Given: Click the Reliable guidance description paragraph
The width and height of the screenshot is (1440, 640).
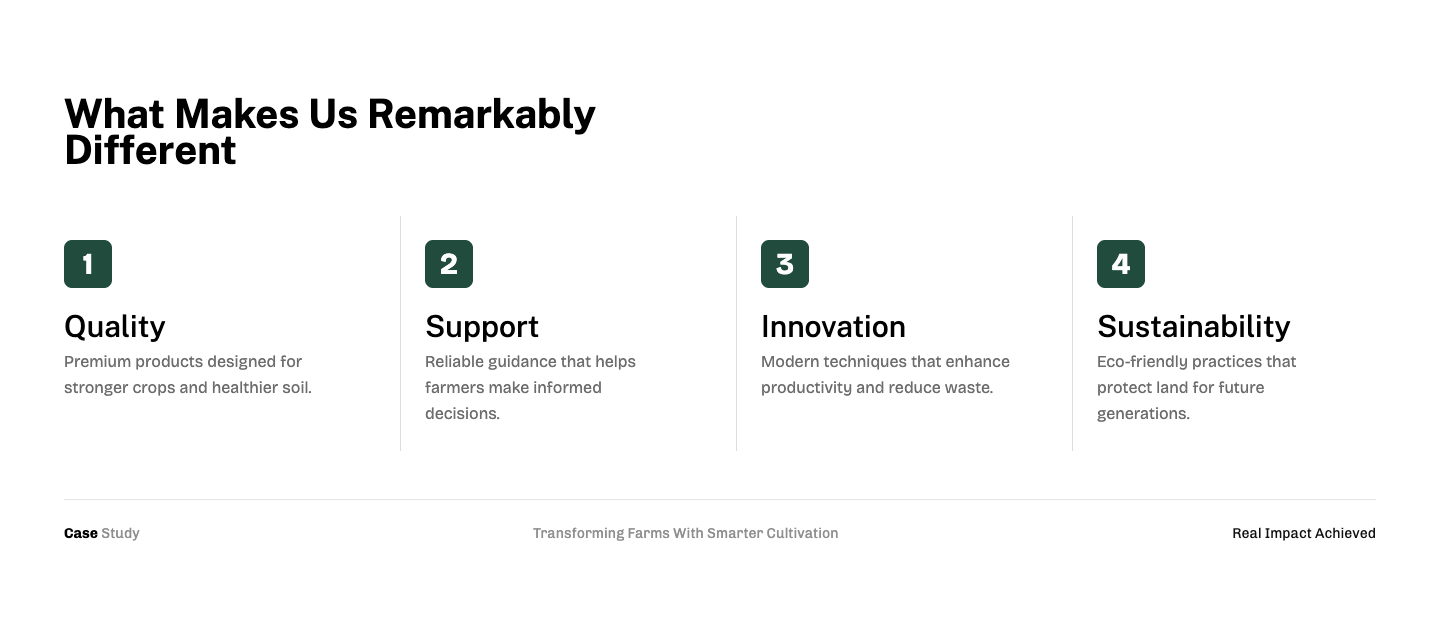Looking at the screenshot, I should tap(530, 387).
